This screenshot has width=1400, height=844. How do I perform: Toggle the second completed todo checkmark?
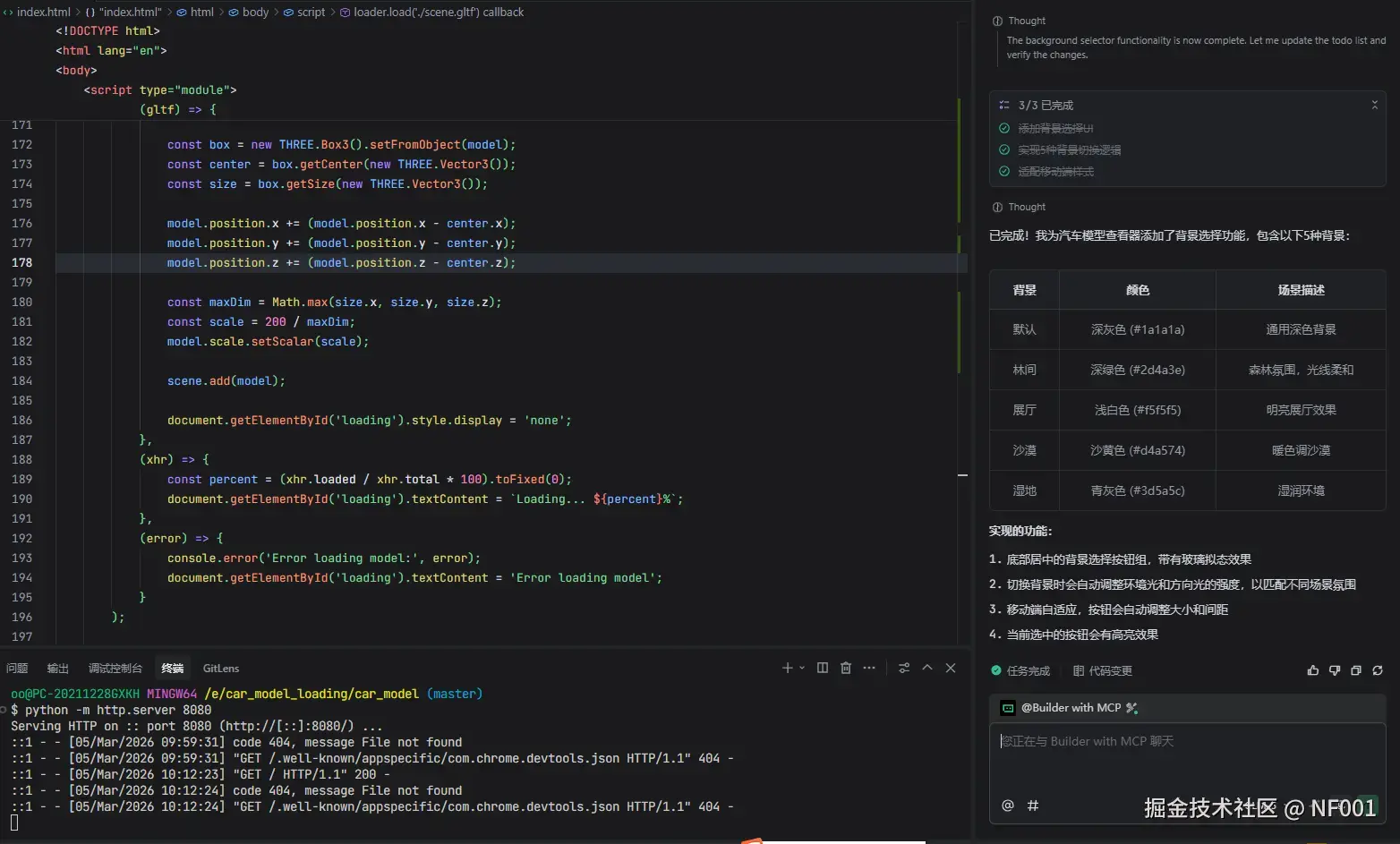point(1004,149)
